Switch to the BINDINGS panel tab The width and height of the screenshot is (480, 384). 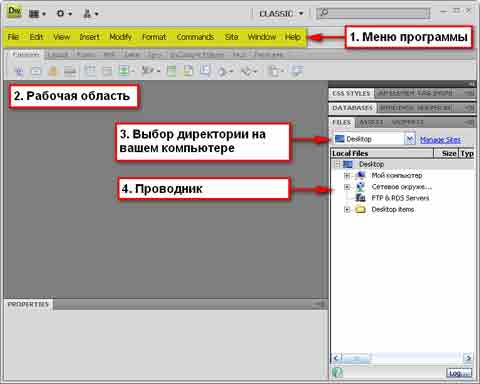click(397, 108)
